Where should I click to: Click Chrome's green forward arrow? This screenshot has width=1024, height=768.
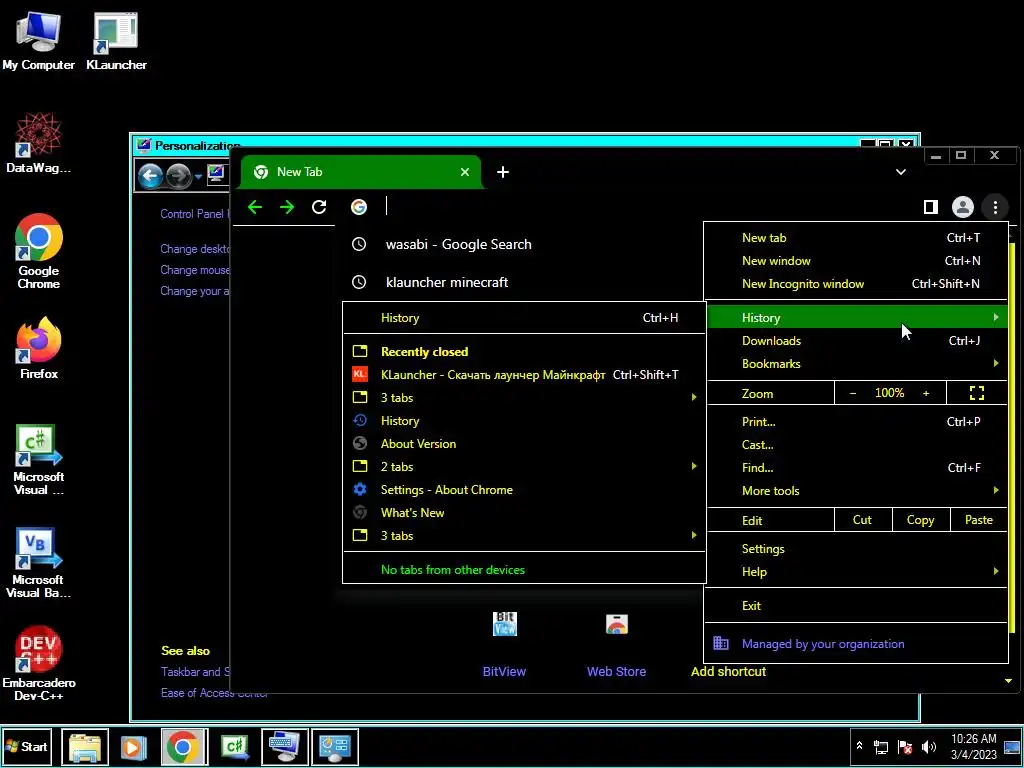click(x=287, y=207)
